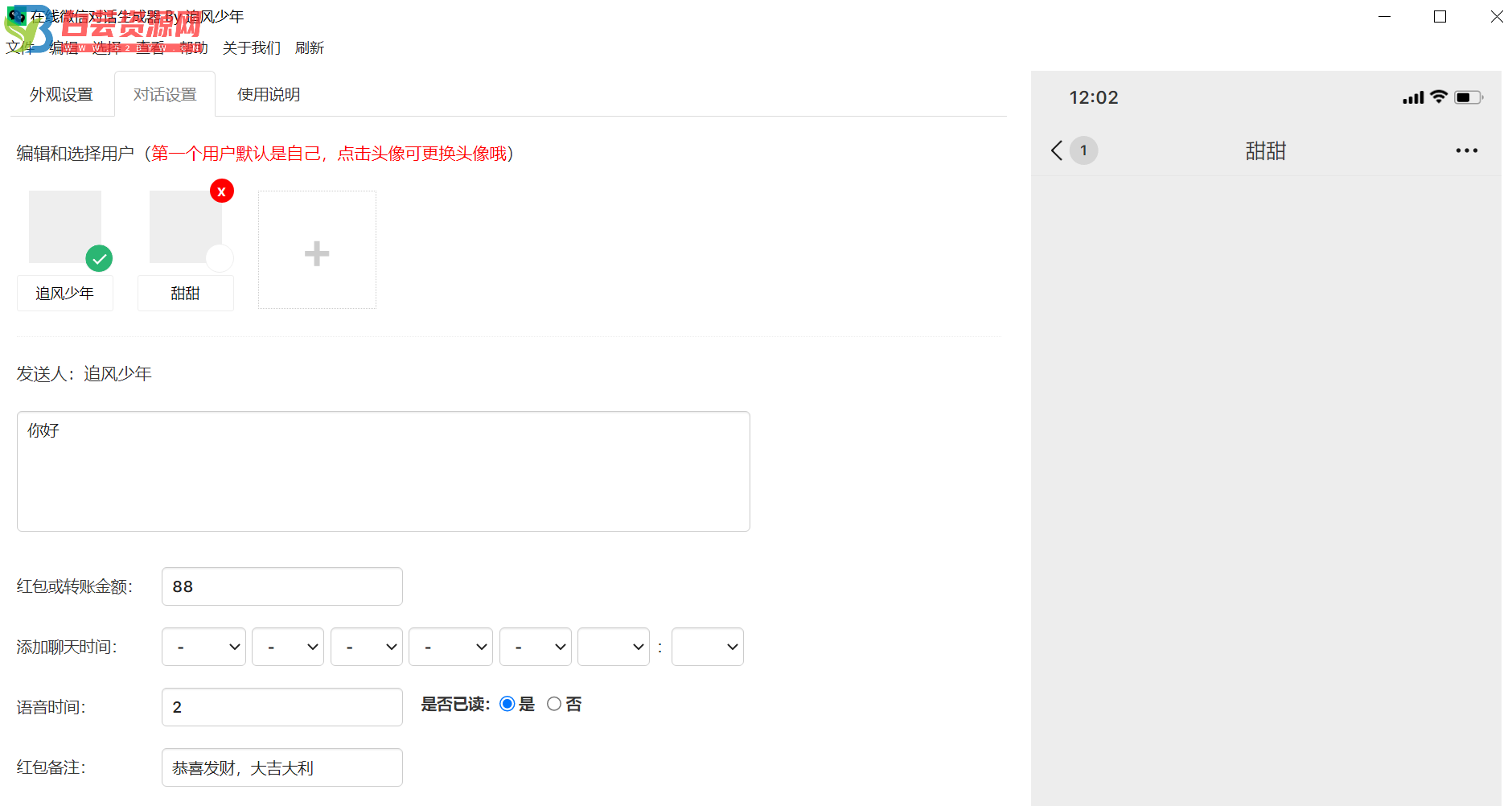The image size is (1512, 806).
Task: Switch to 外观设置 tab
Action: 62,94
